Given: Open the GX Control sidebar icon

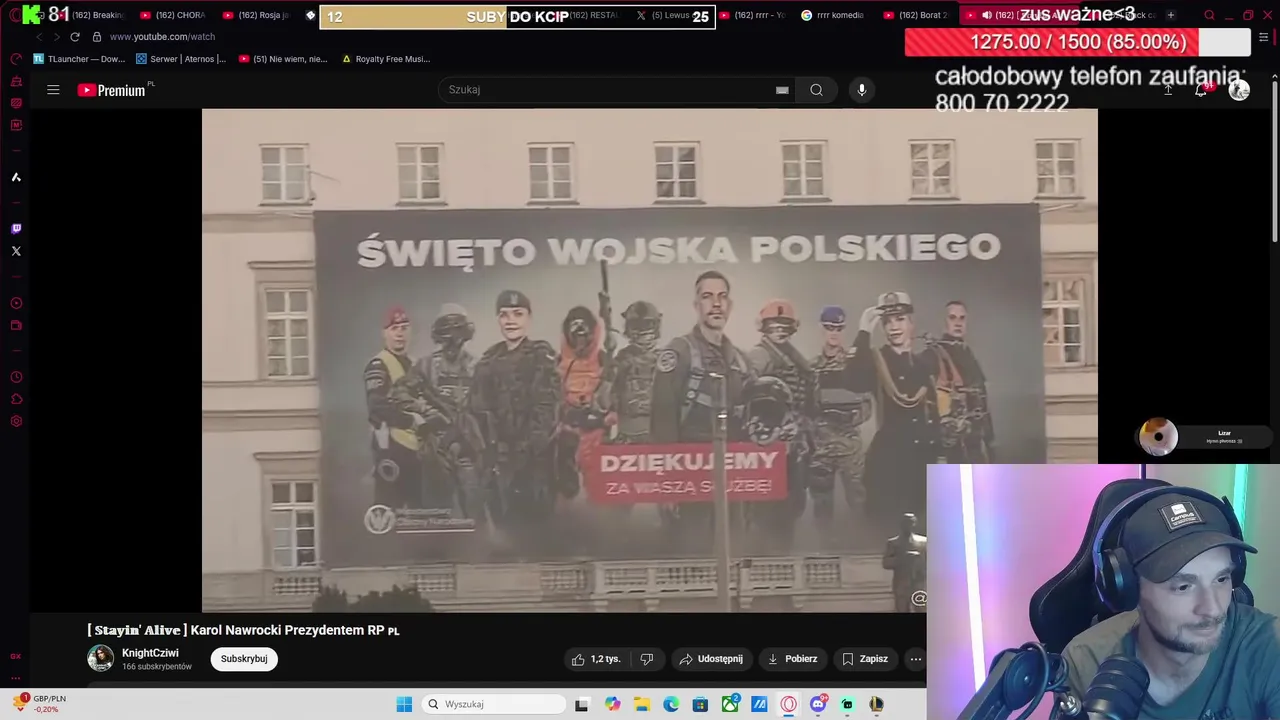Looking at the screenshot, I should (x=16, y=656).
